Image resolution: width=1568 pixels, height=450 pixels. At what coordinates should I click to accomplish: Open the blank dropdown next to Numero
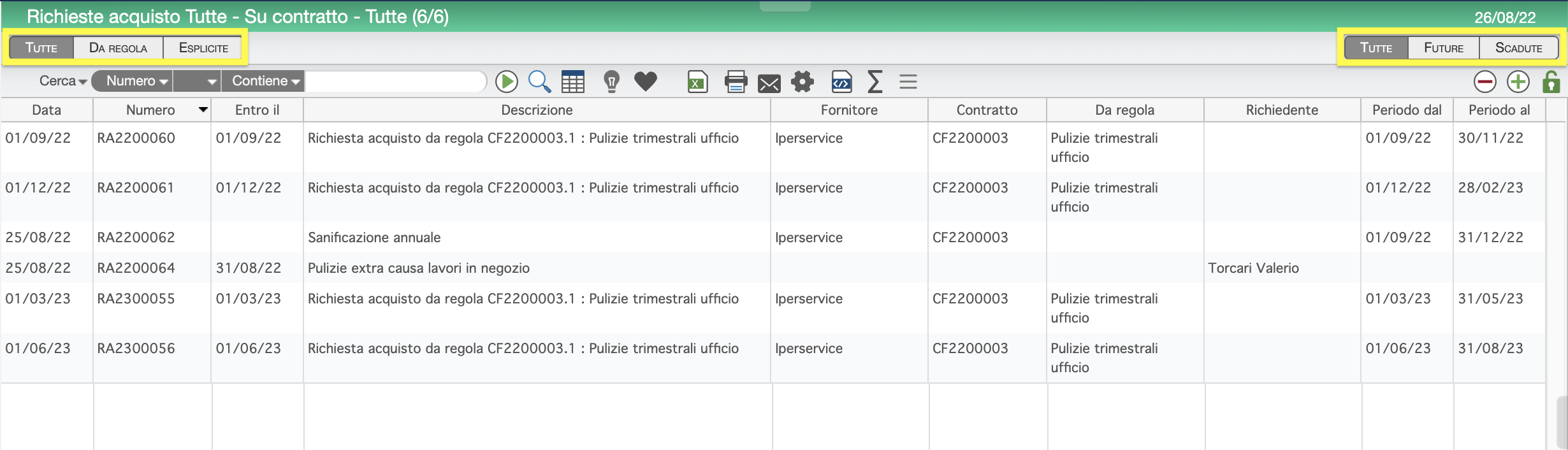click(197, 81)
